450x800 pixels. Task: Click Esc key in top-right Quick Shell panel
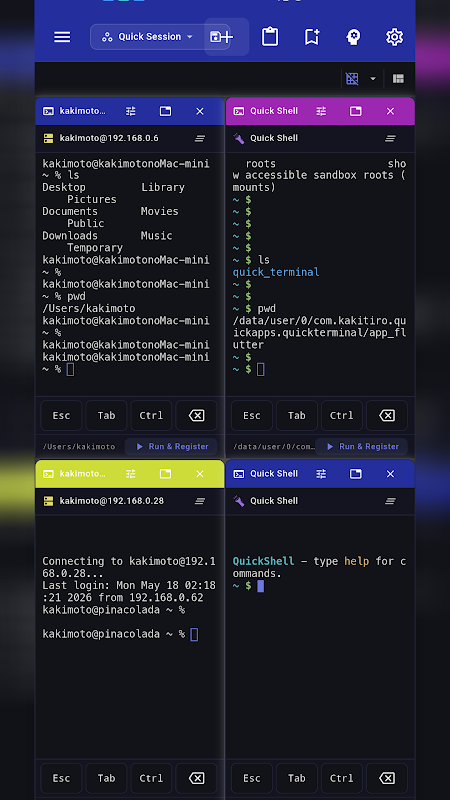(x=252, y=415)
